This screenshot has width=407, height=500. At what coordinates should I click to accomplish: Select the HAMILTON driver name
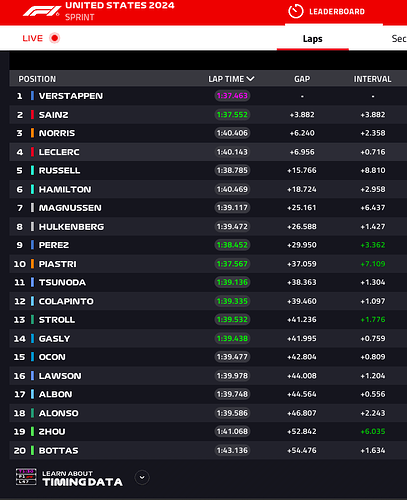(x=65, y=189)
